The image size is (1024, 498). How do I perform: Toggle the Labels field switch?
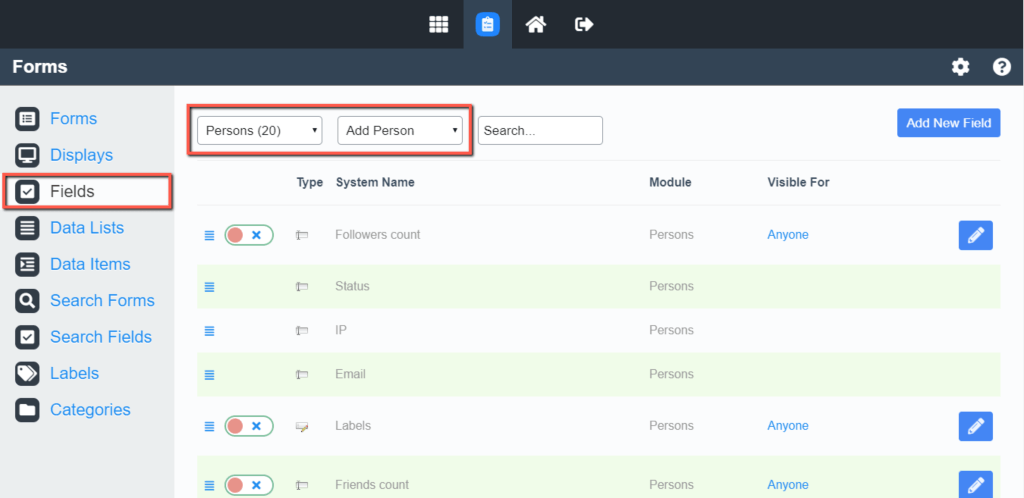249,426
